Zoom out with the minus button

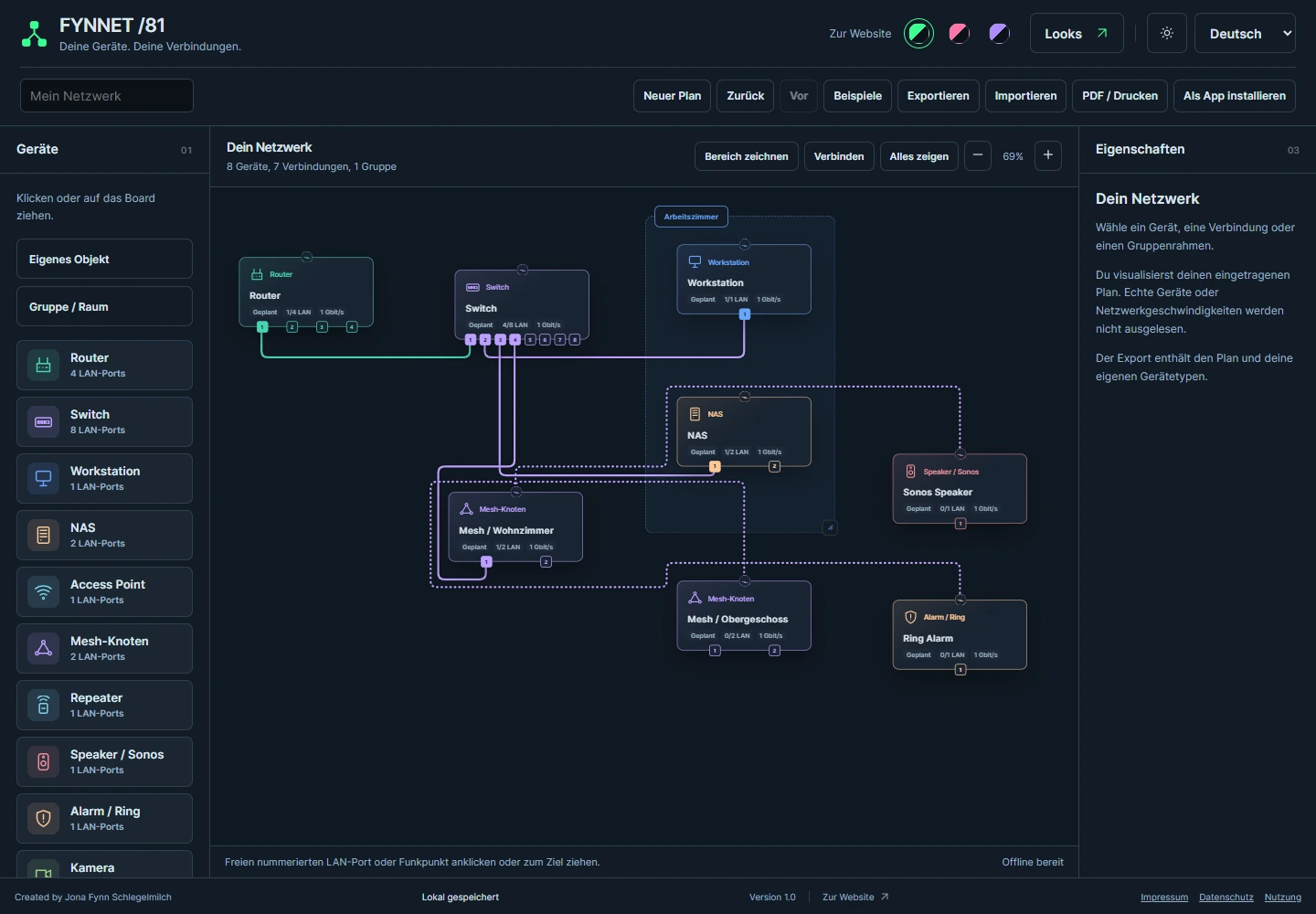(x=978, y=155)
